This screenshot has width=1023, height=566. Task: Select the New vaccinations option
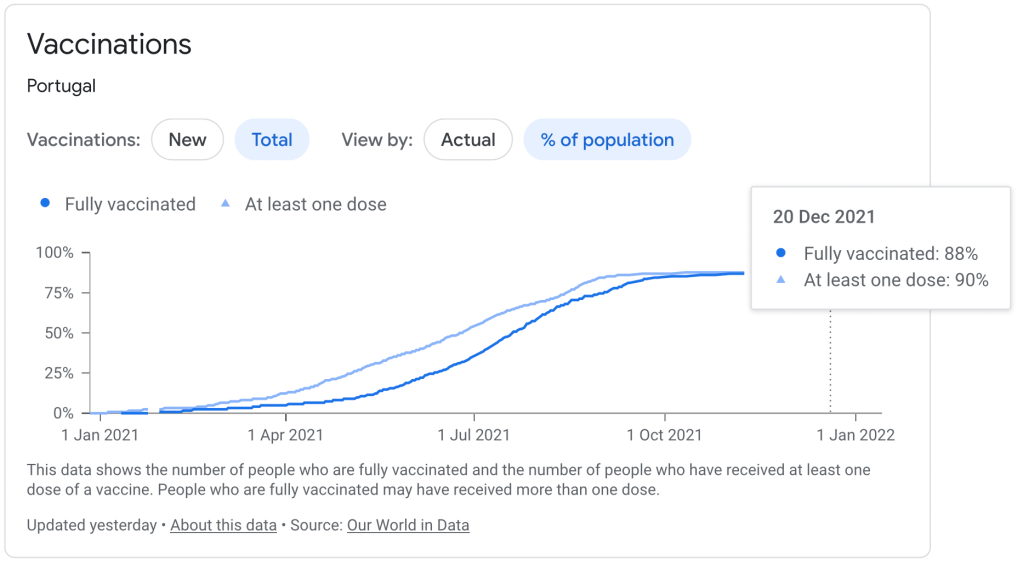(x=187, y=140)
